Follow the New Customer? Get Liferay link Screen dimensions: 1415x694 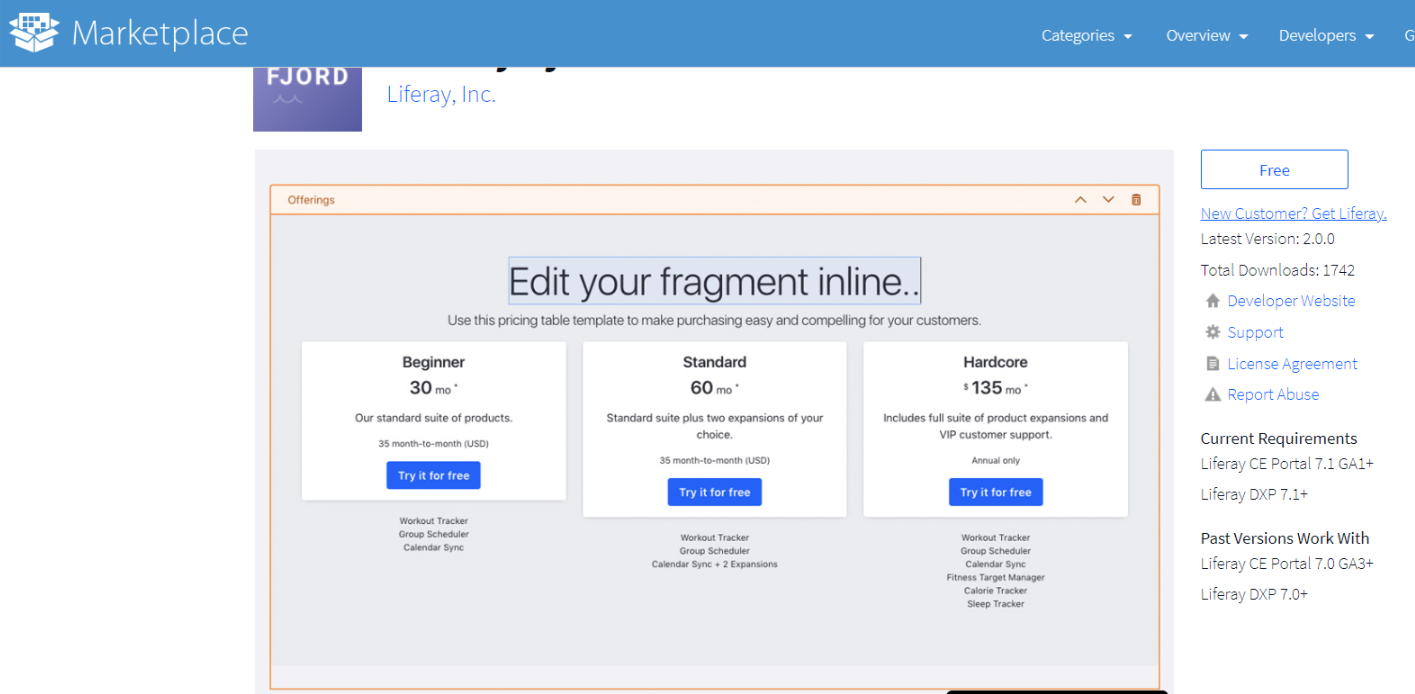pos(1293,214)
